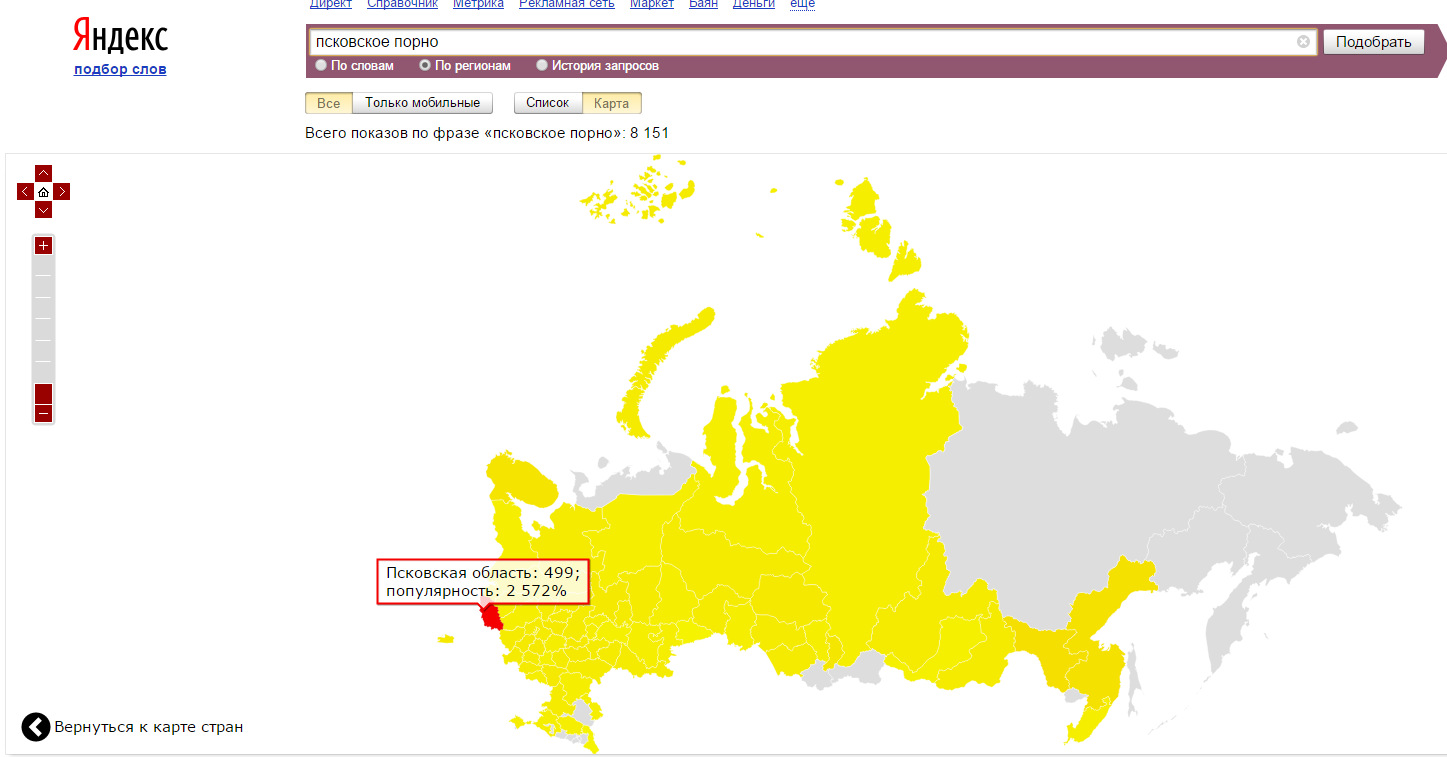1447x757 pixels.
Task: Zoom in the map with plus button
Action: click(43, 246)
